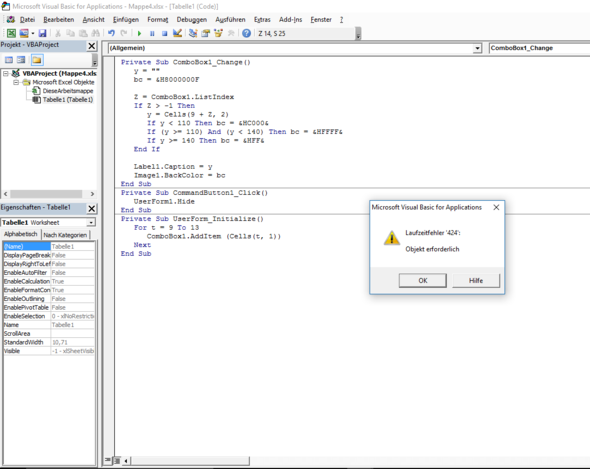Switch to the Nach Kategorien tab
This screenshot has width=590, height=469.
point(65,235)
